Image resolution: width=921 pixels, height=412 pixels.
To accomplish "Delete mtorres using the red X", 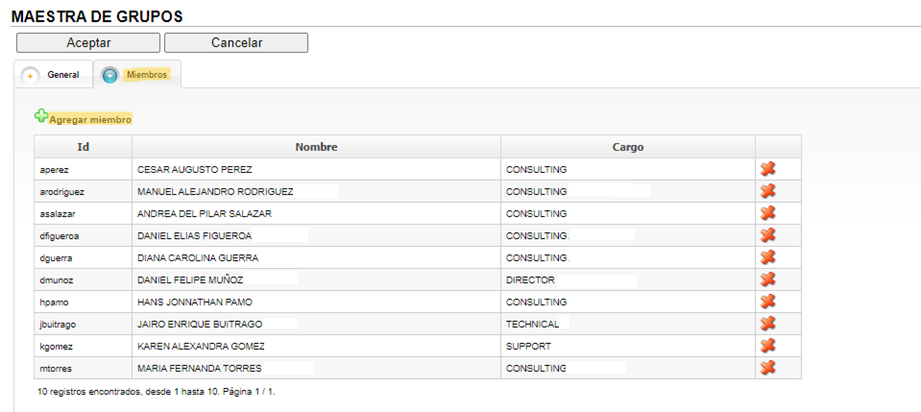I will (768, 368).
